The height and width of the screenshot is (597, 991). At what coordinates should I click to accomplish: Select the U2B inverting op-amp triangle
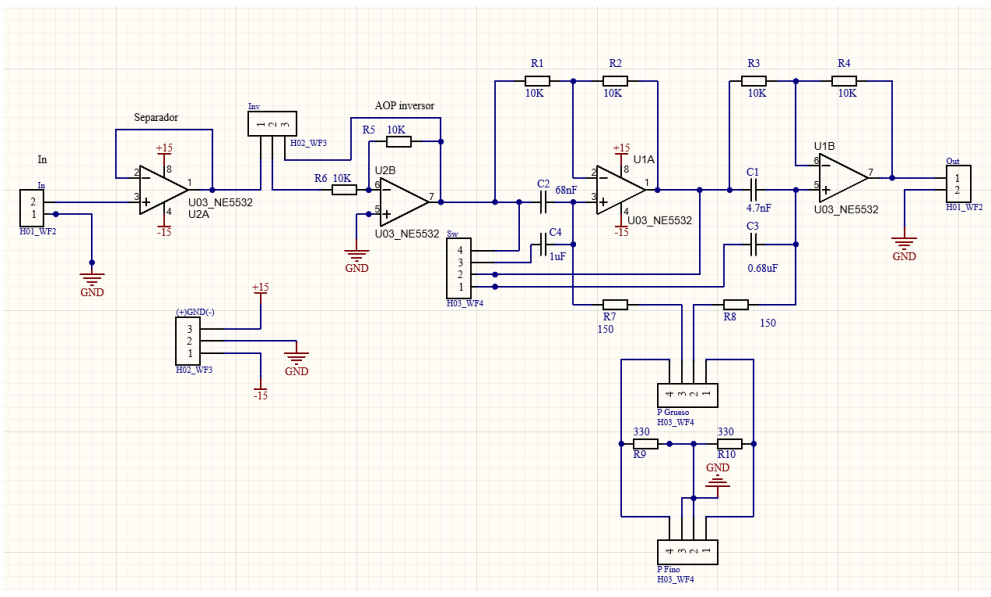404,202
